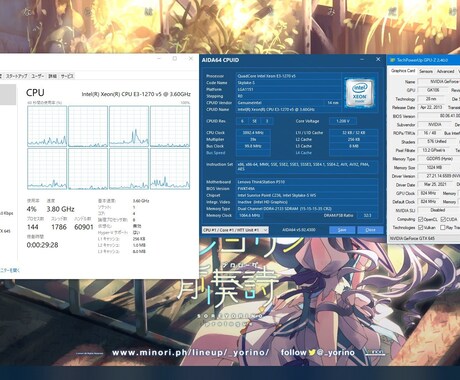
Task: Click the BIOS Version value FWKT49A
Action: (x=307, y=189)
